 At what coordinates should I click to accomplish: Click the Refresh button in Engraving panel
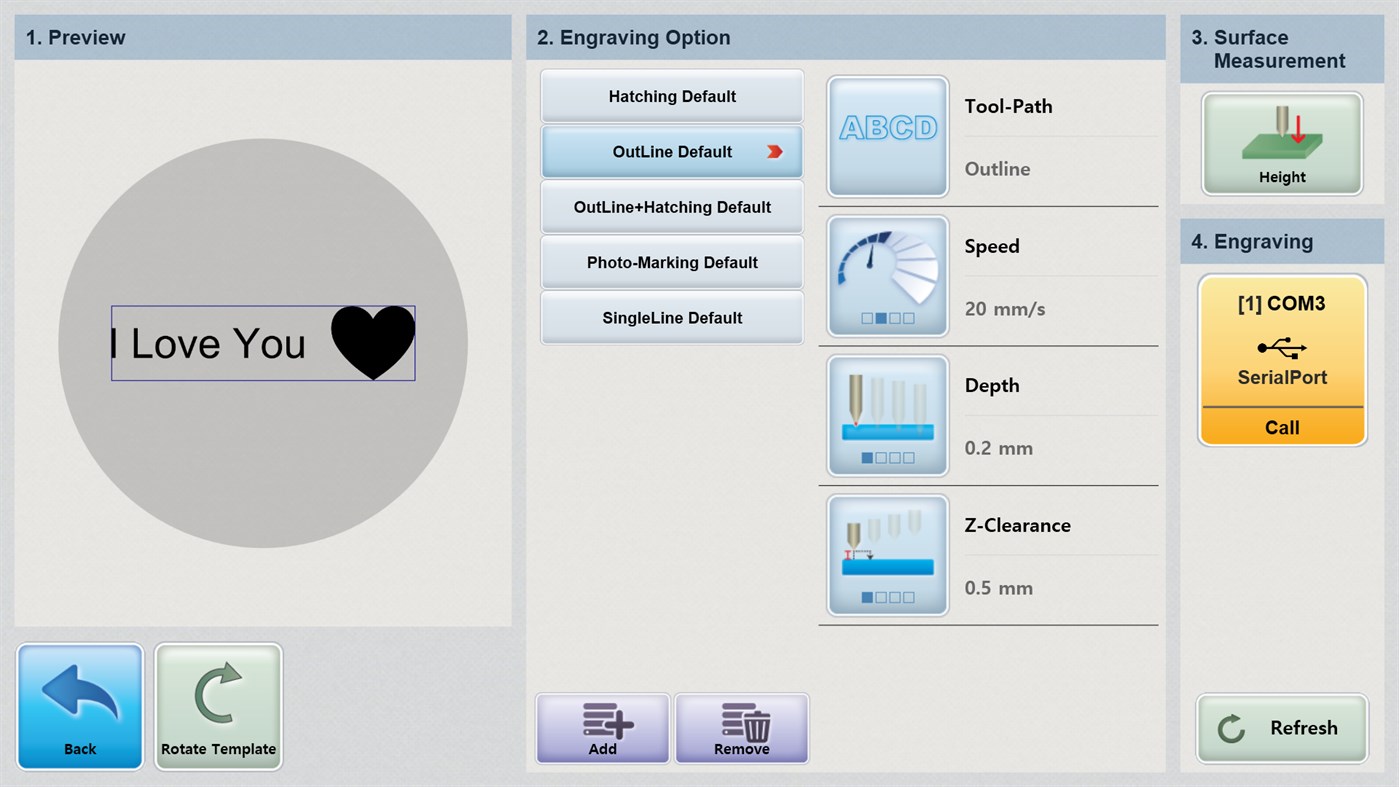[1281, 728]
